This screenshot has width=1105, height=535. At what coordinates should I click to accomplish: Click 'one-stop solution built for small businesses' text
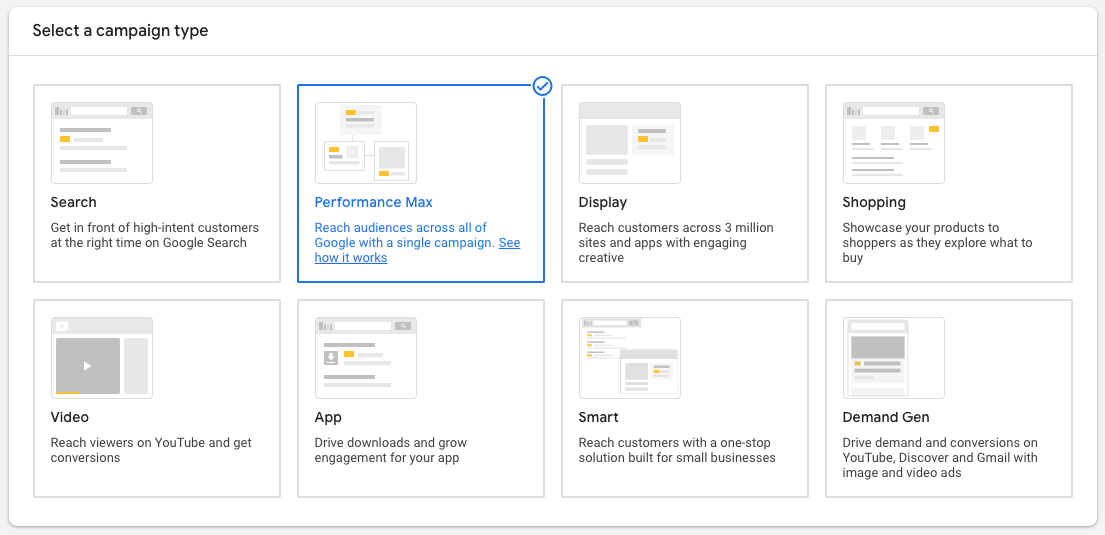pos(677,450)
